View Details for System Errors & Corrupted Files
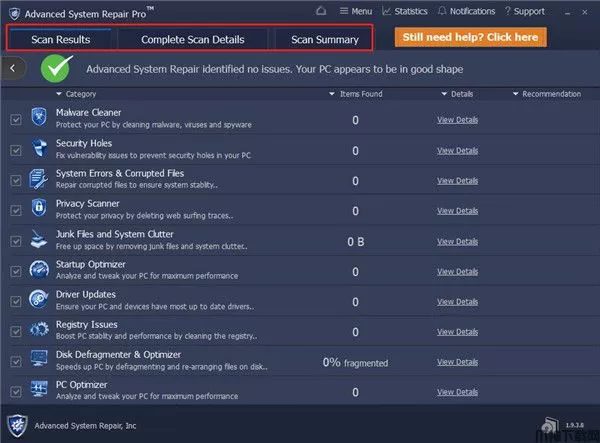The image size is (600, 443). coord(458,181)
